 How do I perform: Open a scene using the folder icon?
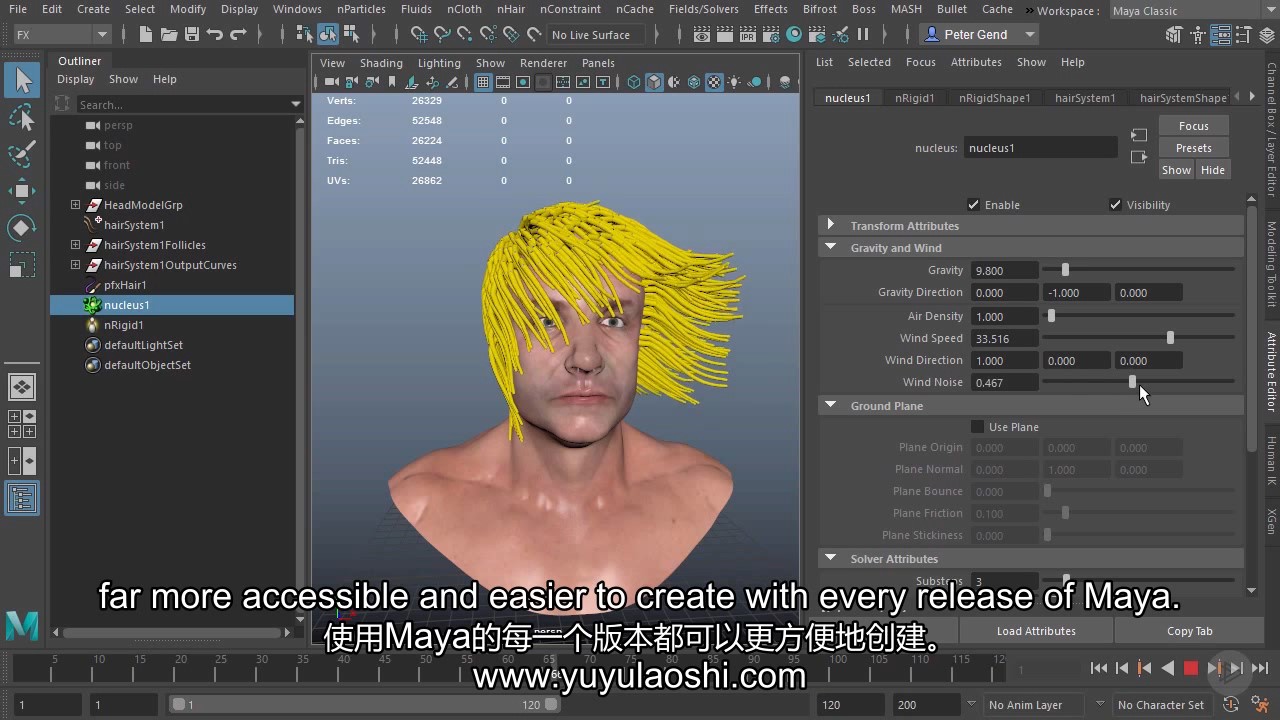click(x=169, y=34)
